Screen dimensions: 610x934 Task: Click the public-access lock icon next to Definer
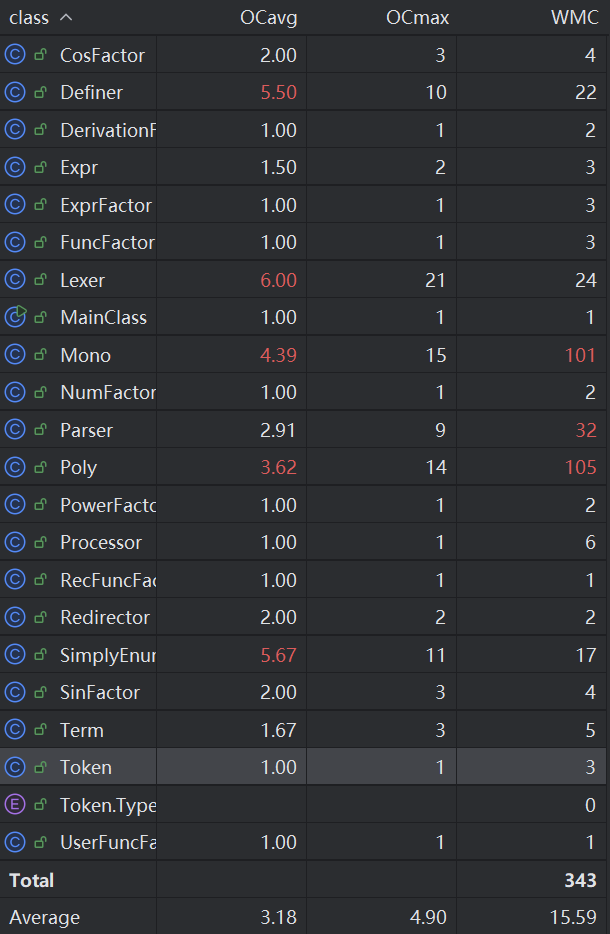[x=41, y=92]
